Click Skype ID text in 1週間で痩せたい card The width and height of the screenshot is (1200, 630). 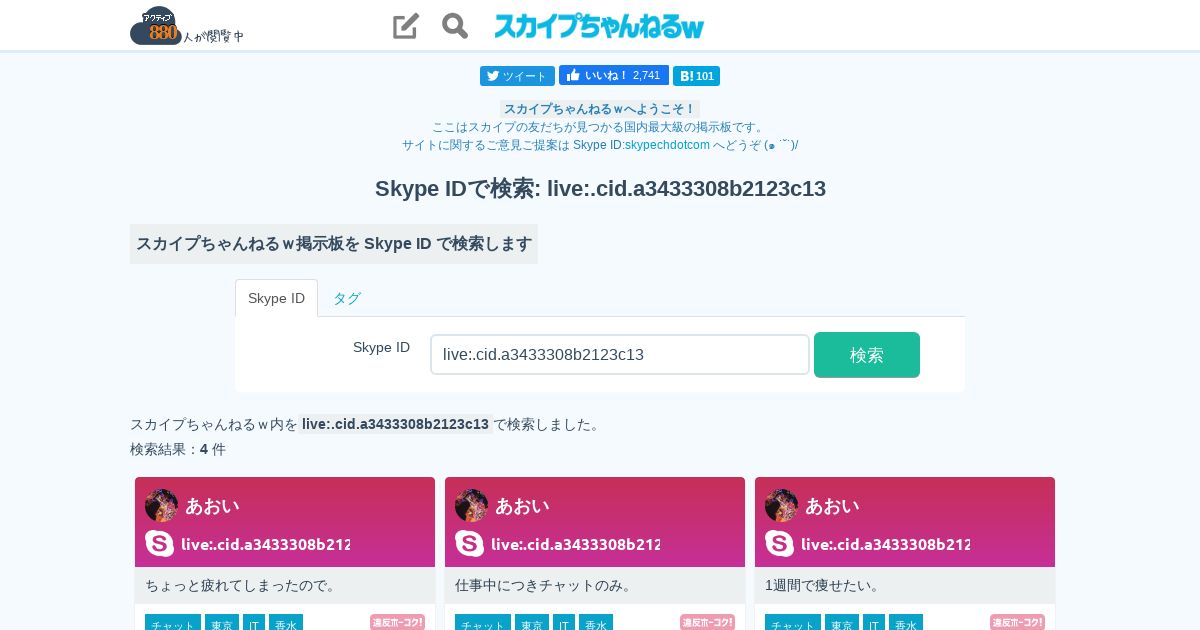pyautogui.click(x=885, y=544)
